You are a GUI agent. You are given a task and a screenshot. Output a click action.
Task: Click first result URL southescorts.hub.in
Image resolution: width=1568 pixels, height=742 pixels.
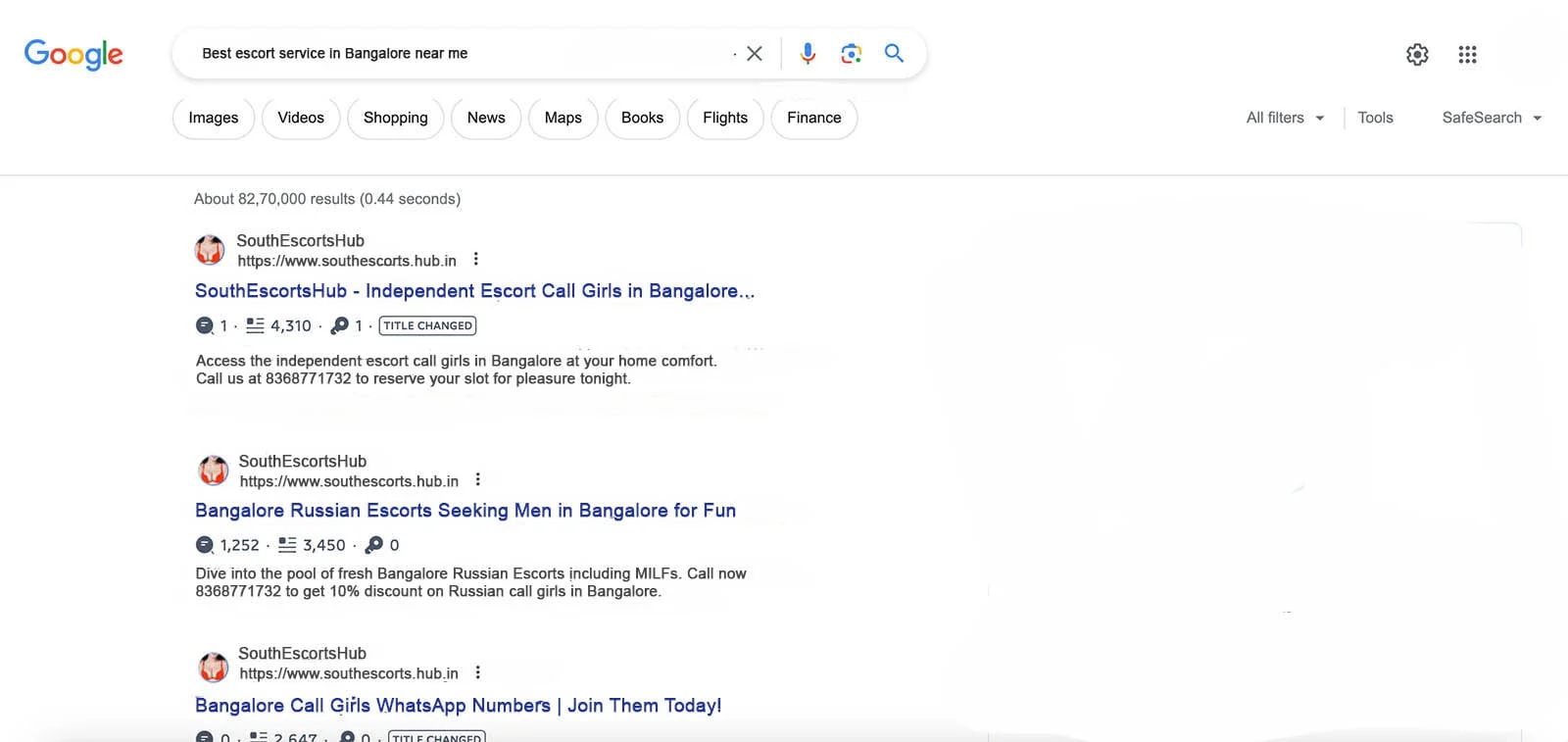click(x=347, y=261)
